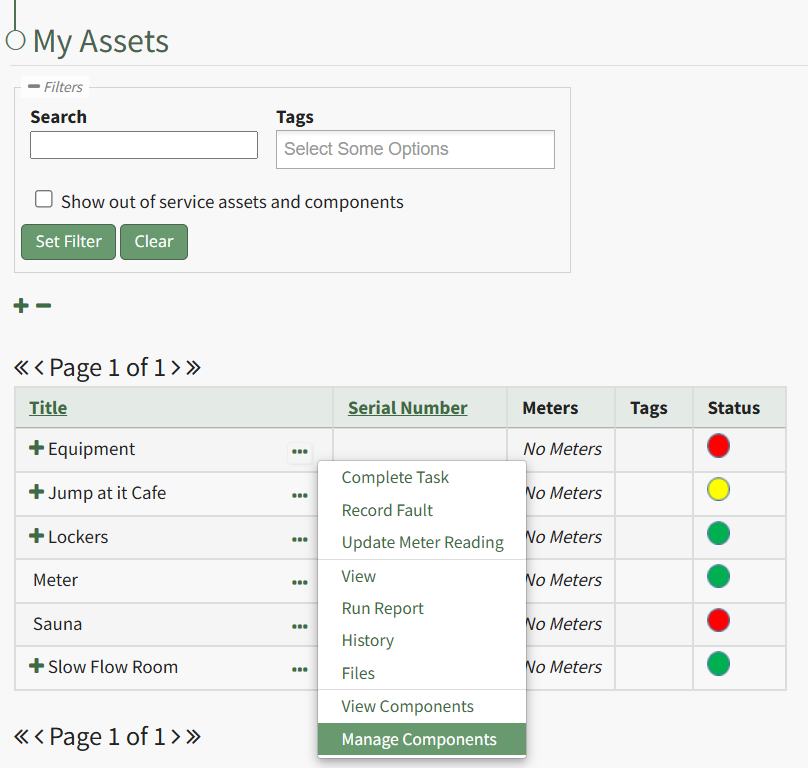Click the collapse-all minus icon above the table

tap(43, 305)
